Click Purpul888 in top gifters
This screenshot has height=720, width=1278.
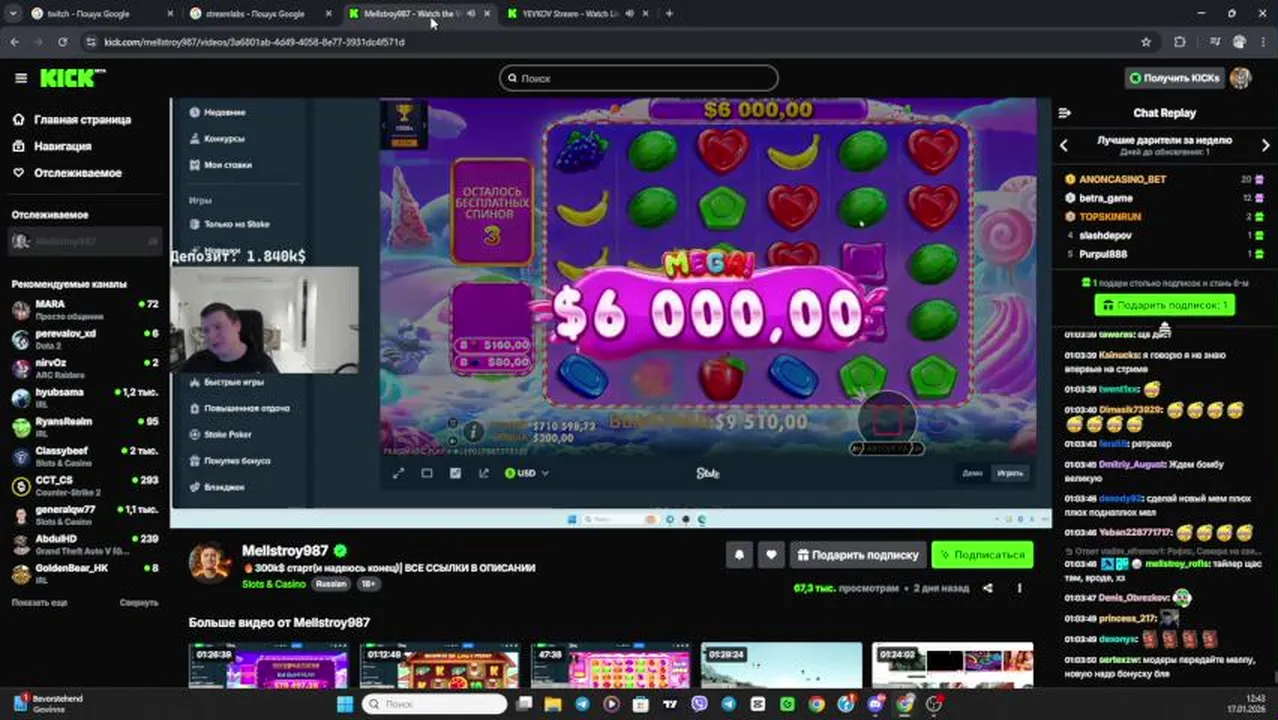click(1103, 254)
